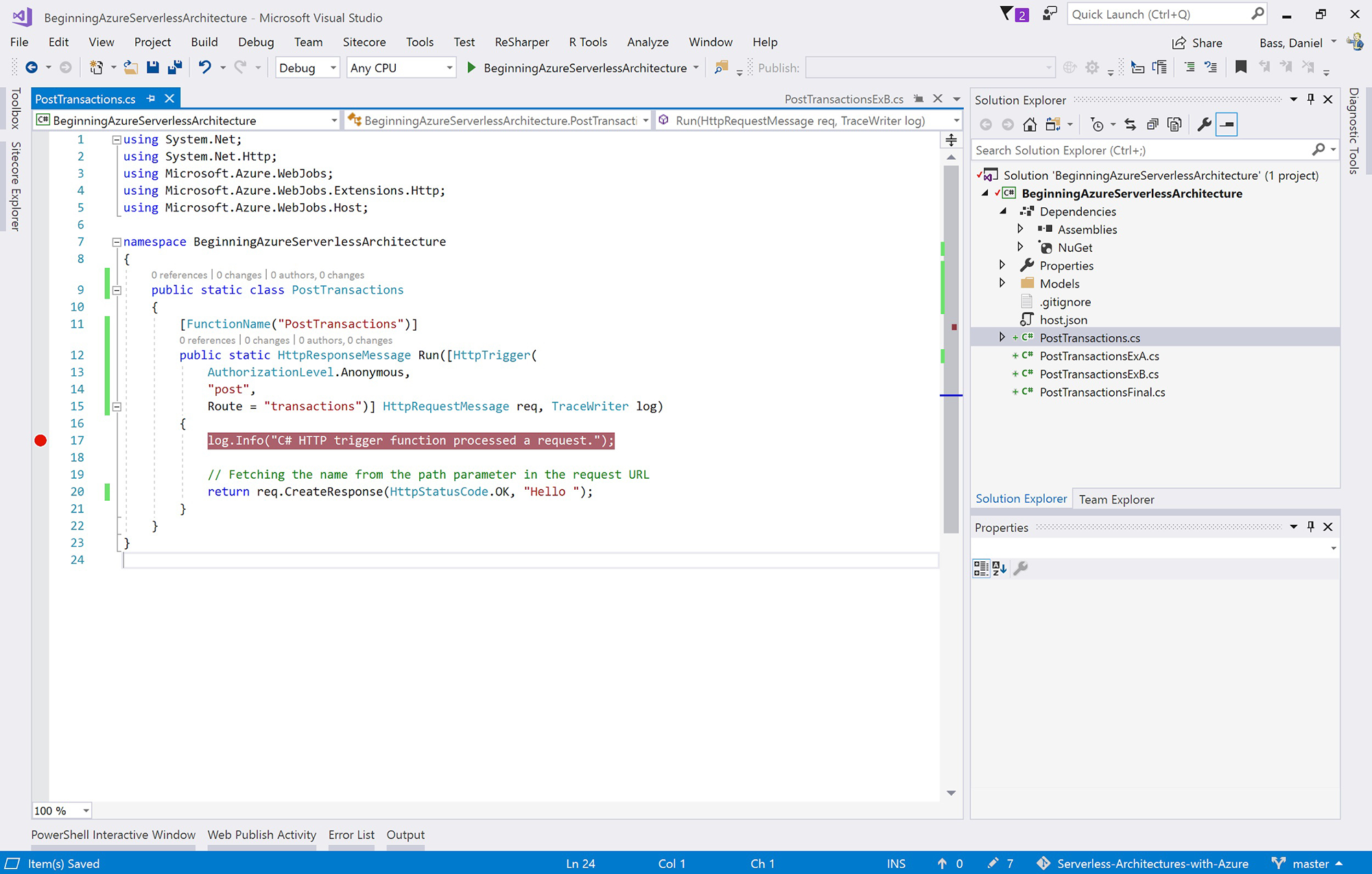Save the current file with Save icon

(x=152, y=67)
